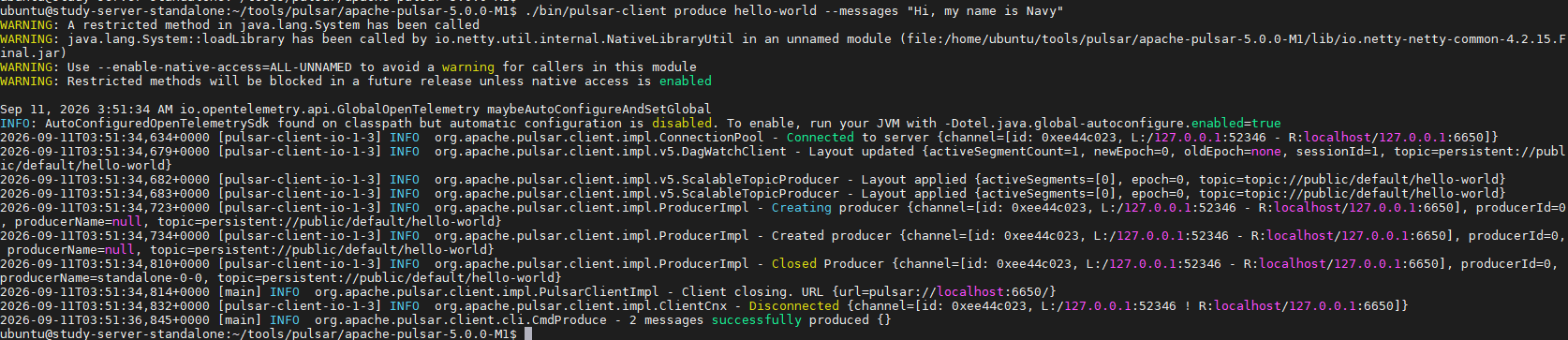This screenshot has height=340, width=1568.
Task: Click the 'CmdProduce' class name in final log
Action: tap(570, 319)
